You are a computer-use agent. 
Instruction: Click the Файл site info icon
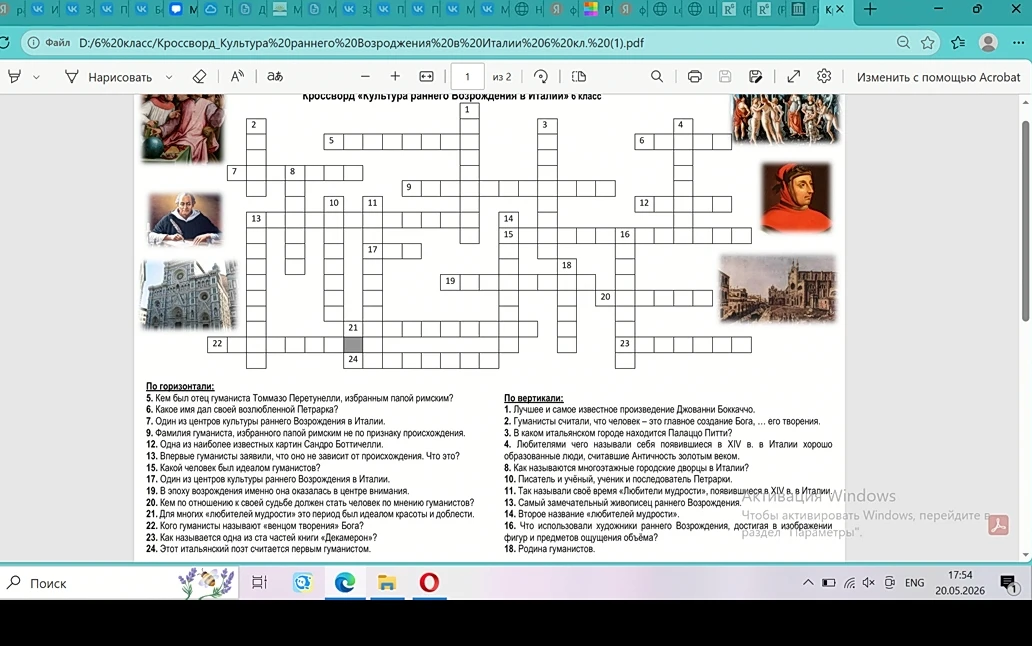pos(33,43)
